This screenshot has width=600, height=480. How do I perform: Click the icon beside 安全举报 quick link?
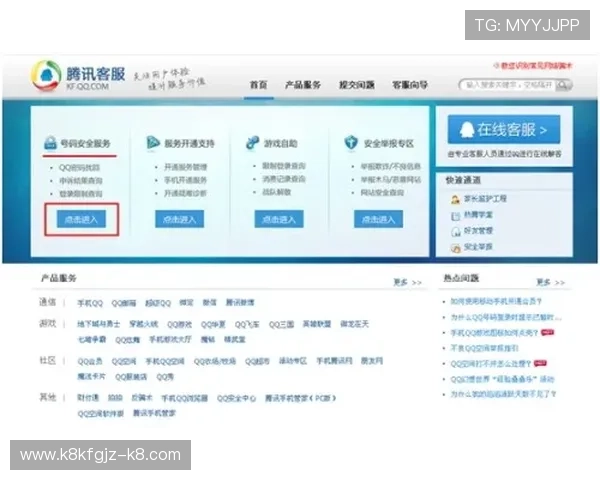[455, 248]
